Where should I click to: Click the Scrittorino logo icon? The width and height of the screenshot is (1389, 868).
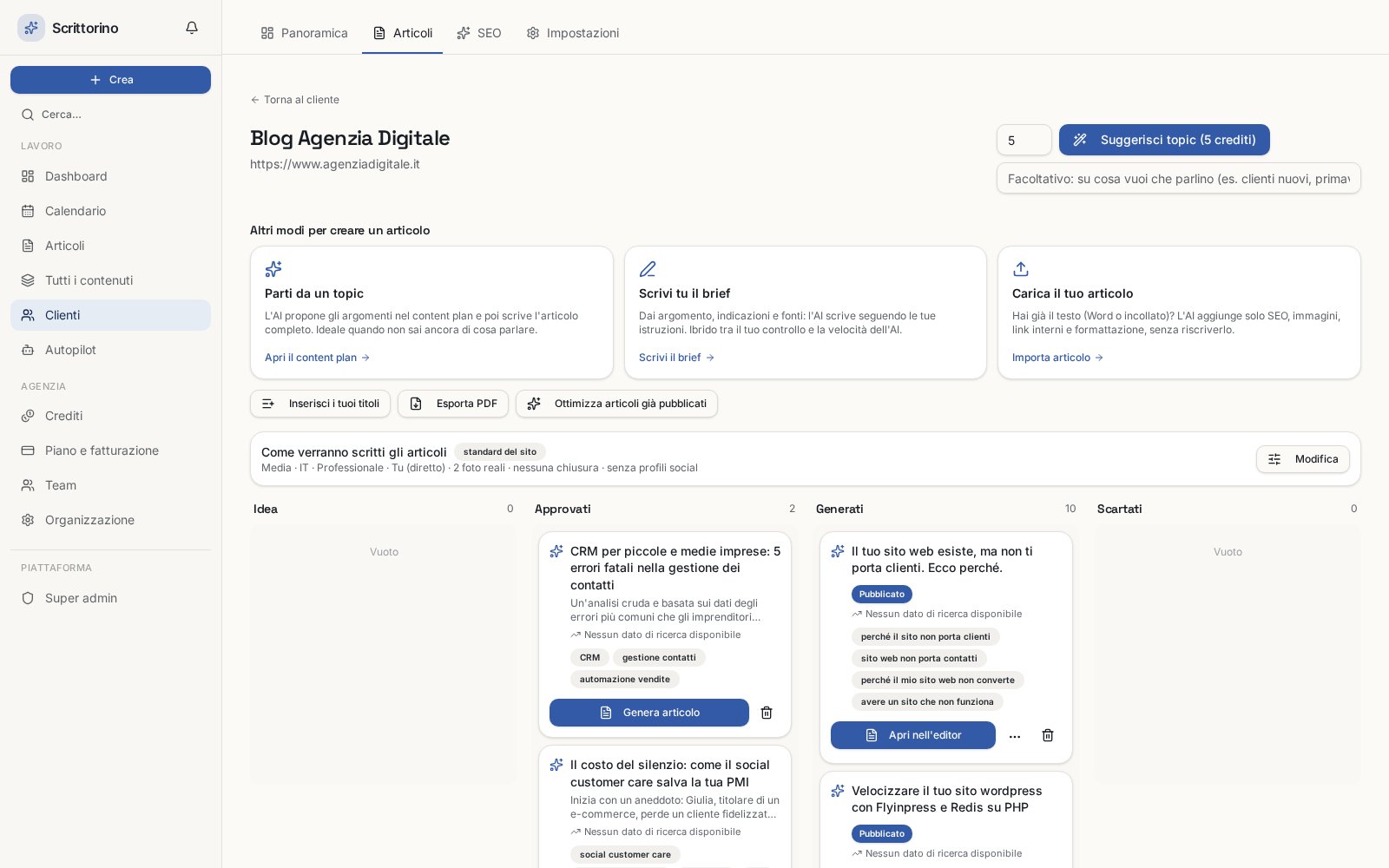[31, 28]
